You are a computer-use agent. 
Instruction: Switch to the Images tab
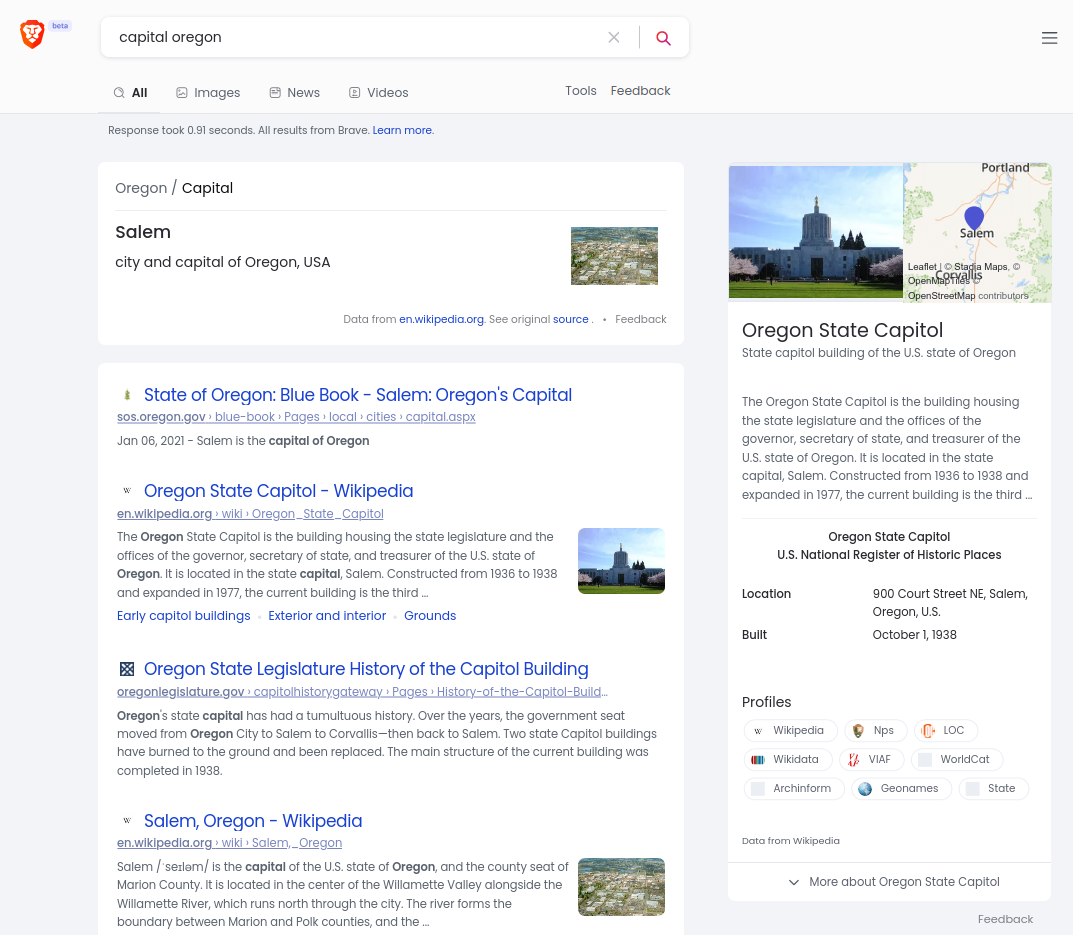click(x=208, y=92)
